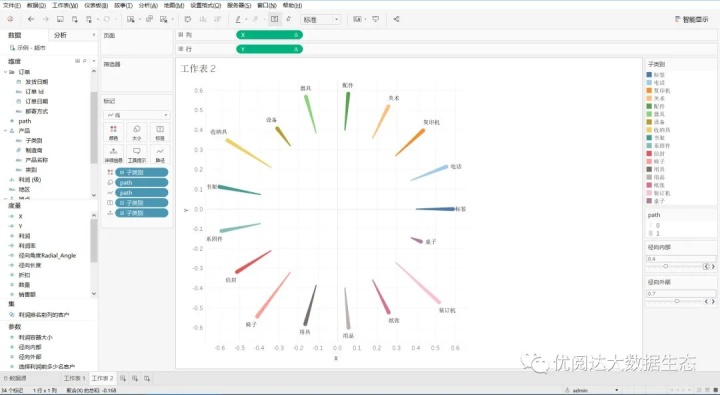Click New story tab icon at bottom
The image size is (720, 395).
coord(147,378)
